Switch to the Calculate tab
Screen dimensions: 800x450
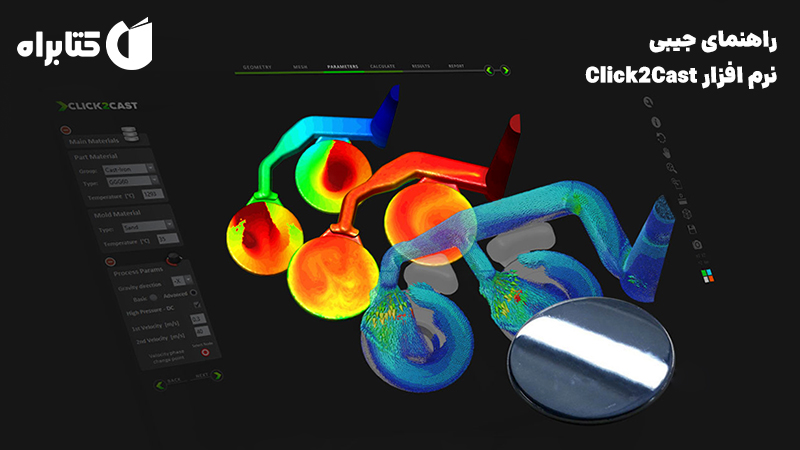pyautogui.click(x=383, y=66)
